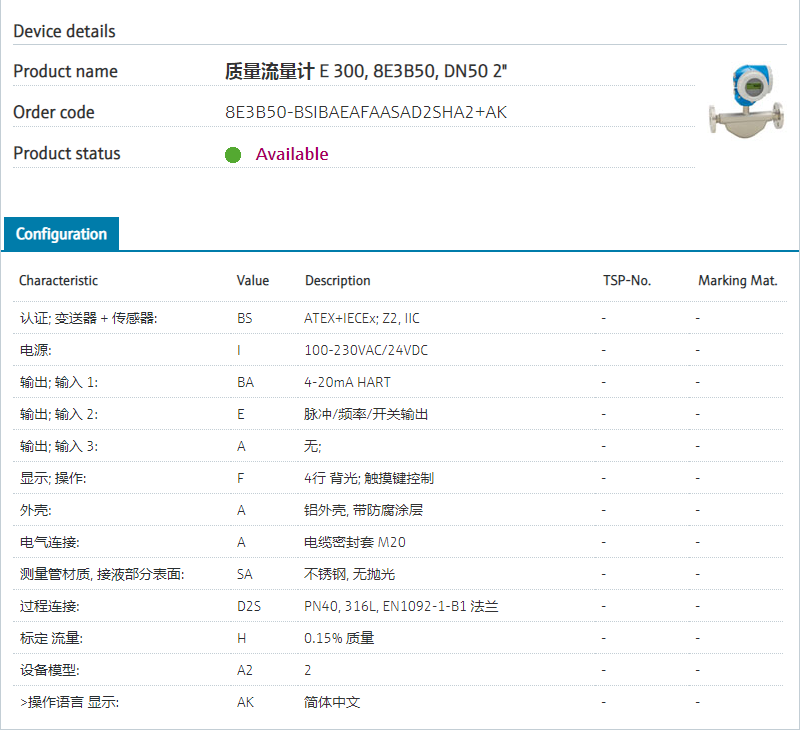Open the Configuration tab

pyautogui.click(x=61, y=234)
